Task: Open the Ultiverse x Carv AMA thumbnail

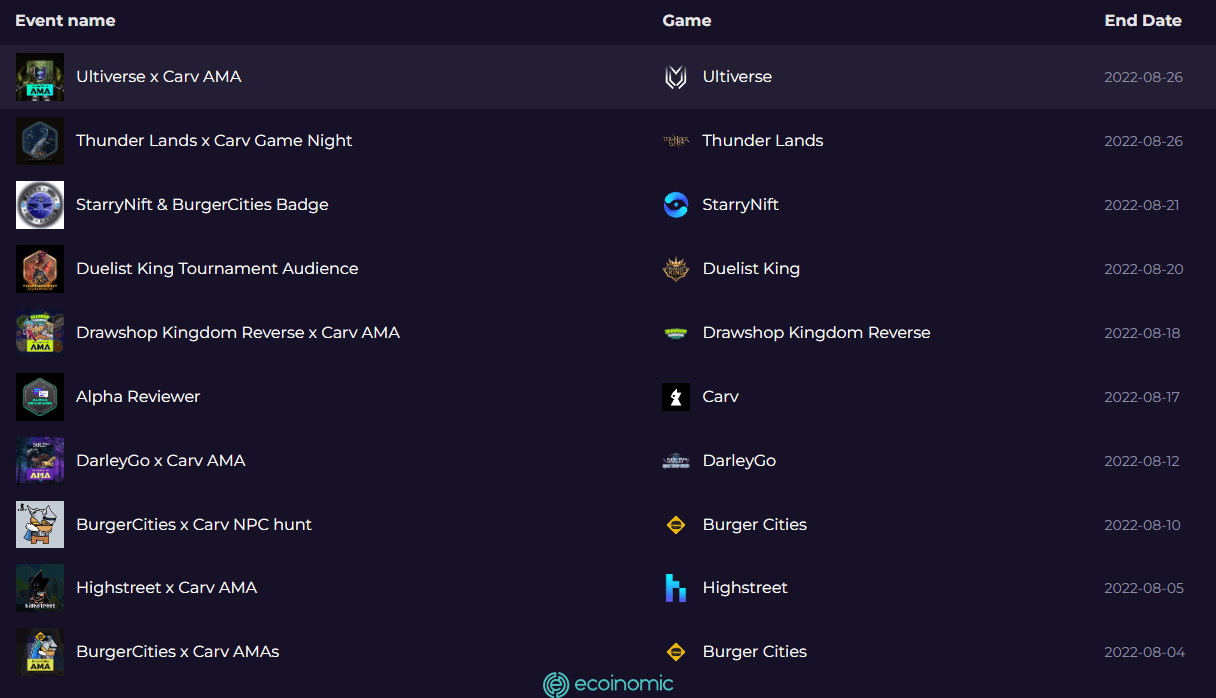Action: [x=40, y=77]
